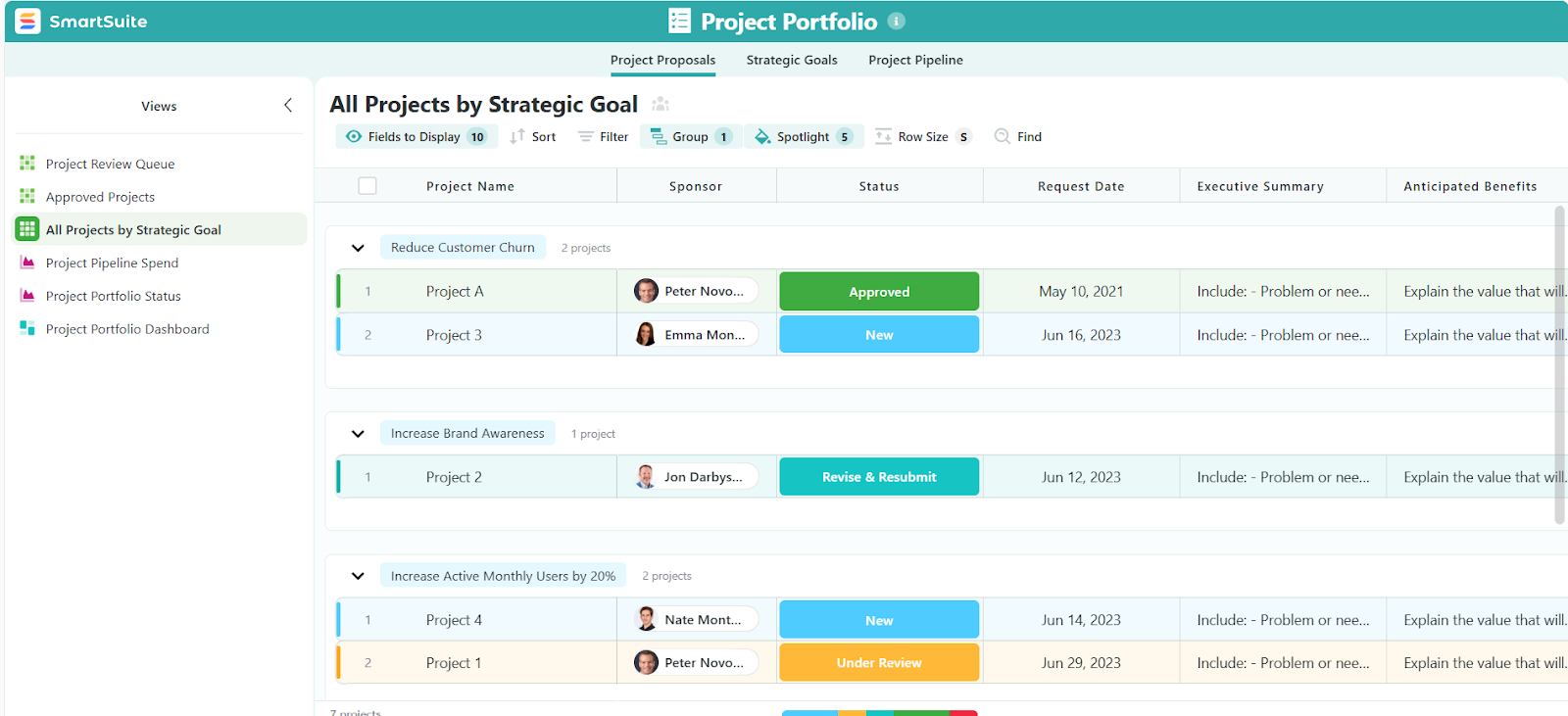Click the New status of Project 3
The height and width of the screenshot is (716, 1568).
(x=879, y=334)
